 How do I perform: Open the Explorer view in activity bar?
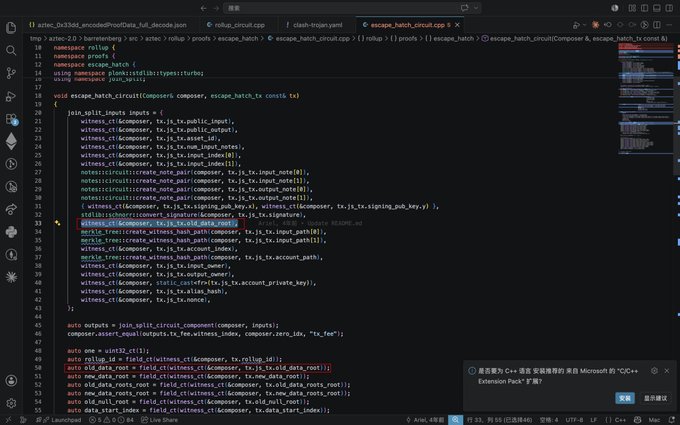pos(11,28)
